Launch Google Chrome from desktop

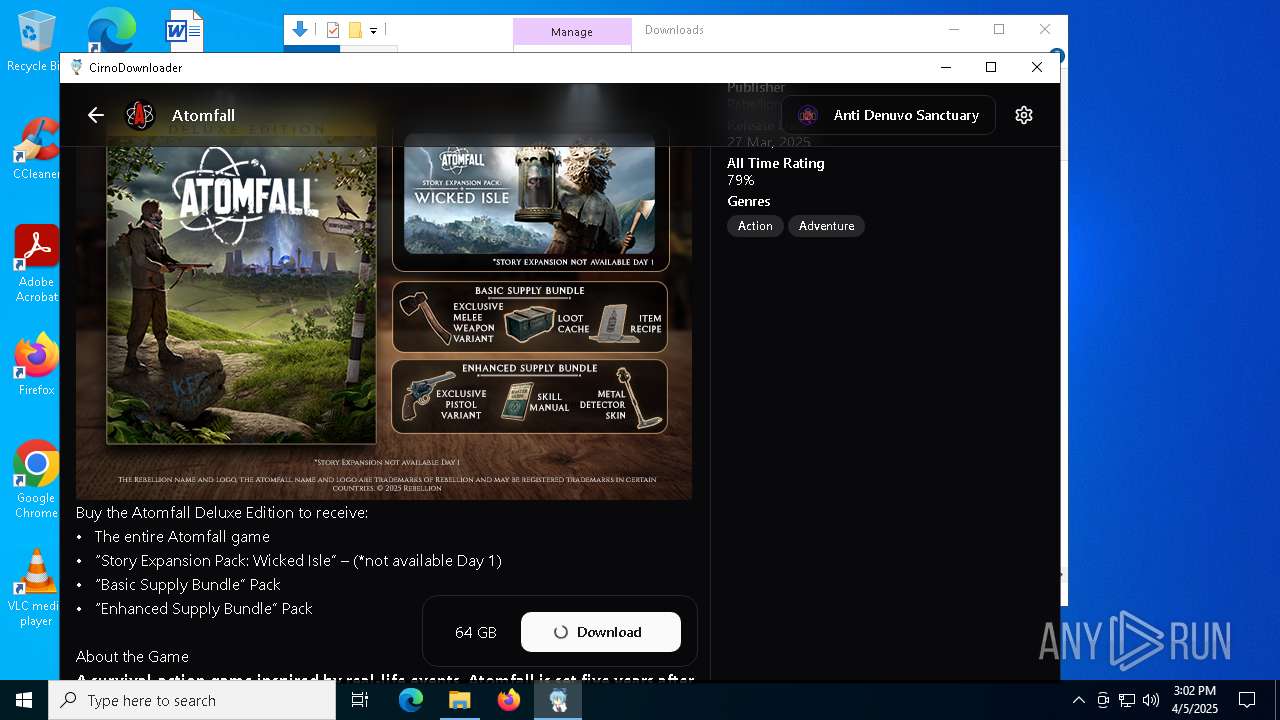pos(36,479)
